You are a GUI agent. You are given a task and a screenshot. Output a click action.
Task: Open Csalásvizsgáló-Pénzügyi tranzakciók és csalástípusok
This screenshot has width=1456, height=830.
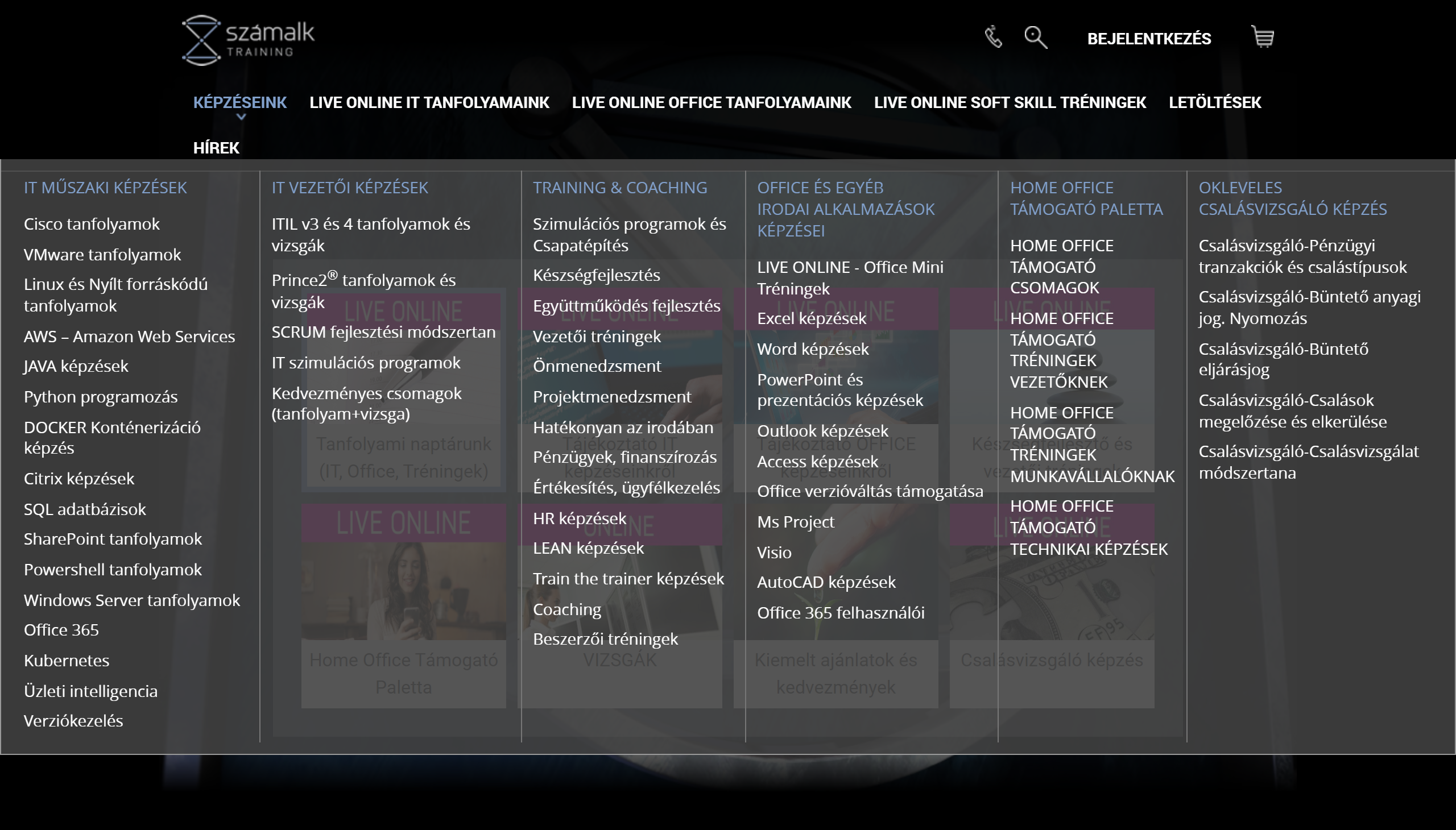pos(1302,256)
